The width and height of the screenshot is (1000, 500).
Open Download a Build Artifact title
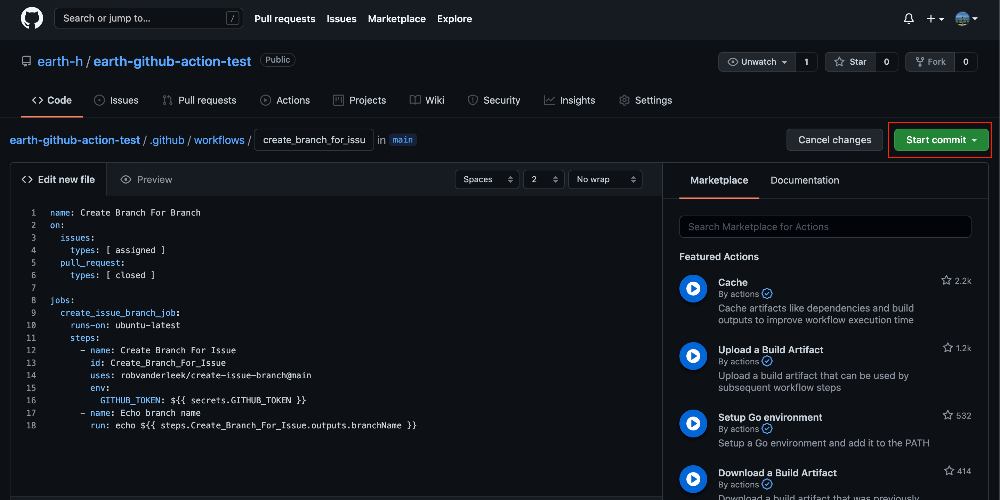click(x=777, y=473)
